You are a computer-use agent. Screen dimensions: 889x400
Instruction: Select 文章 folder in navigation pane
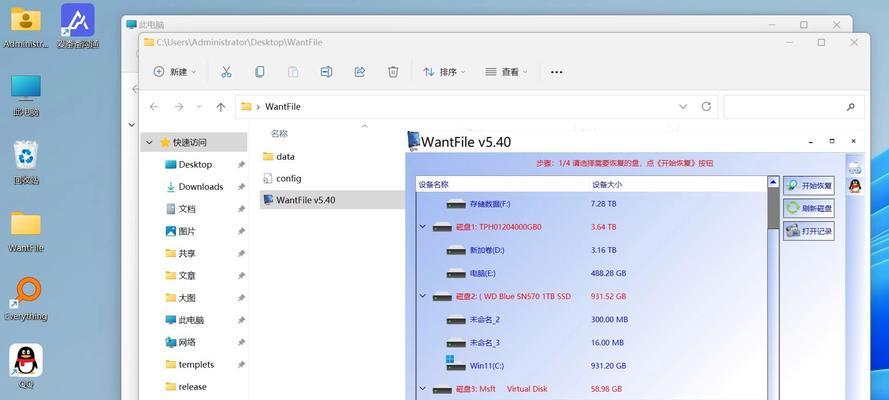click(180, 275)
